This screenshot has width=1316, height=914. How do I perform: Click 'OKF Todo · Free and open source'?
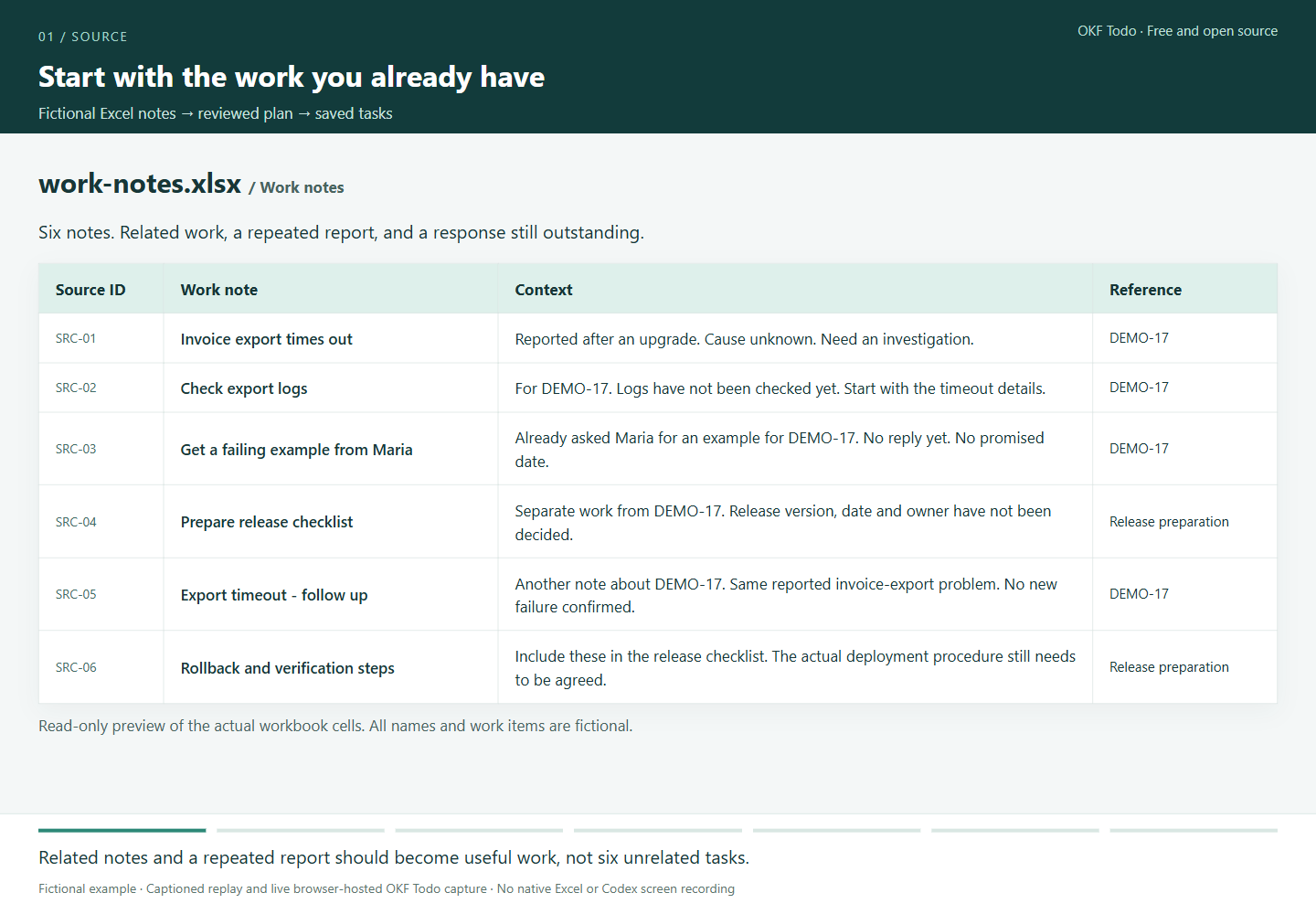click(x=1177, y=31)
